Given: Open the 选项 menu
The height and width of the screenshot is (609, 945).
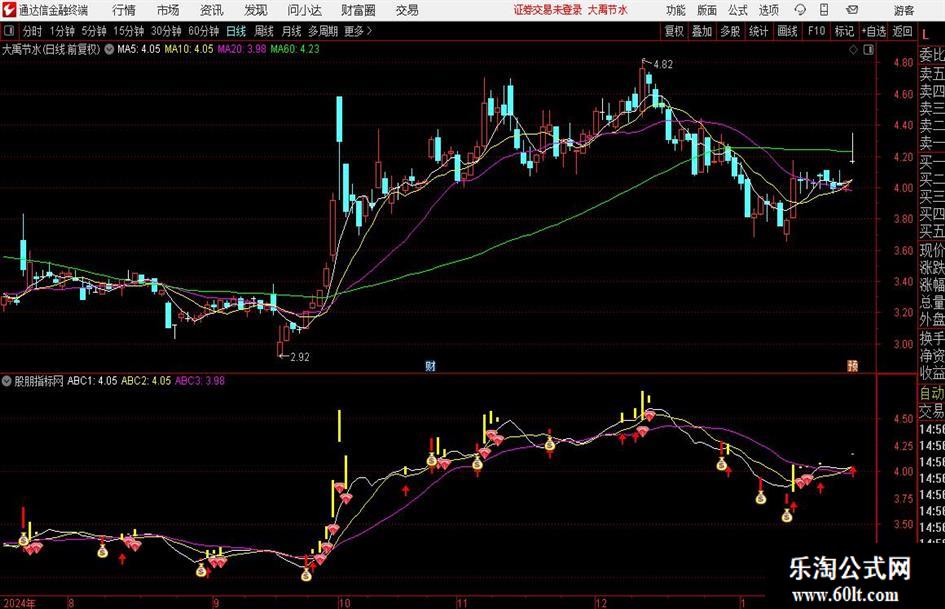Looking at the screenshot, I should point(768,10).
